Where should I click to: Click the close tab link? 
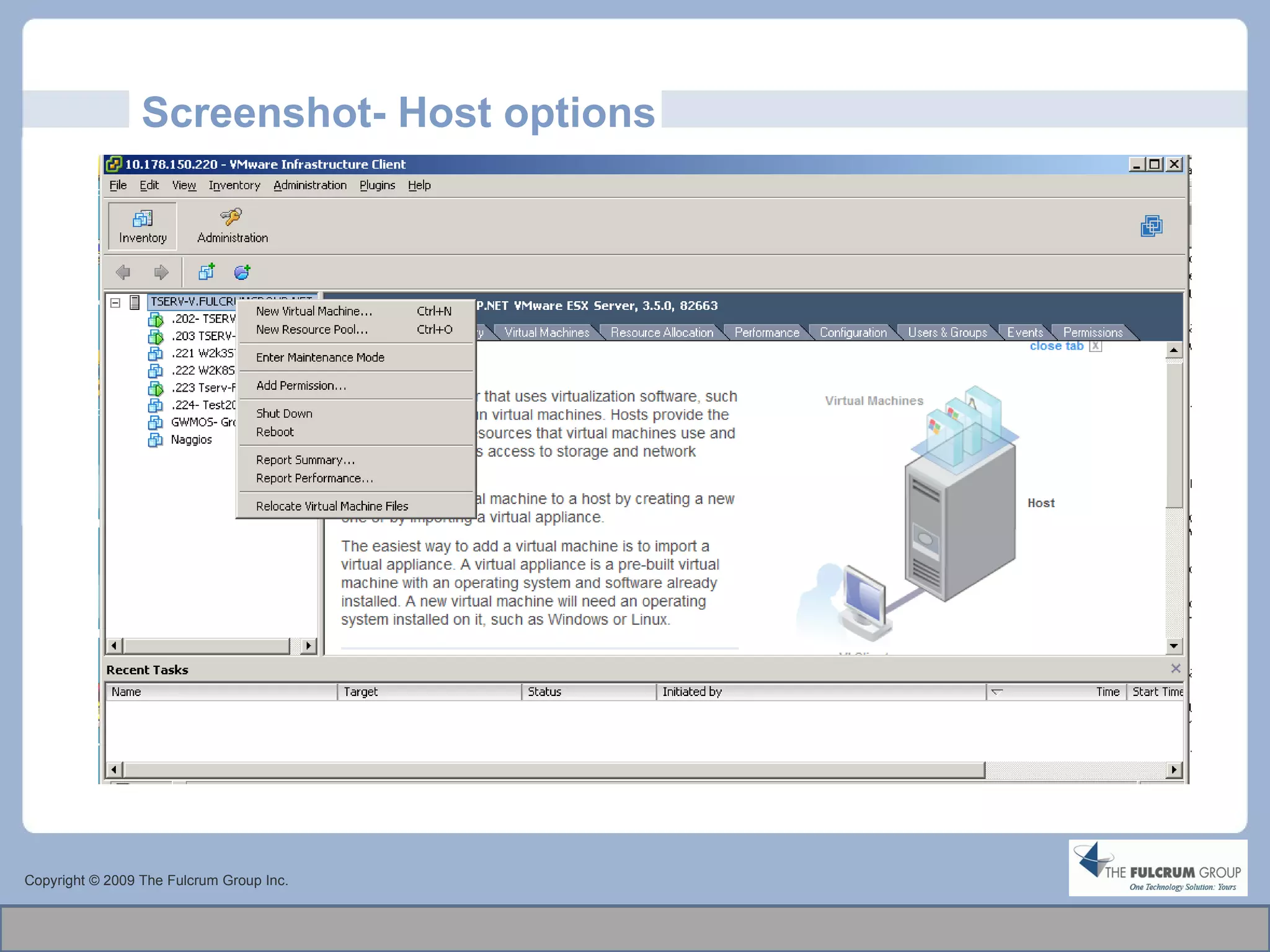pyautogui.click(x=1057, y=346)
